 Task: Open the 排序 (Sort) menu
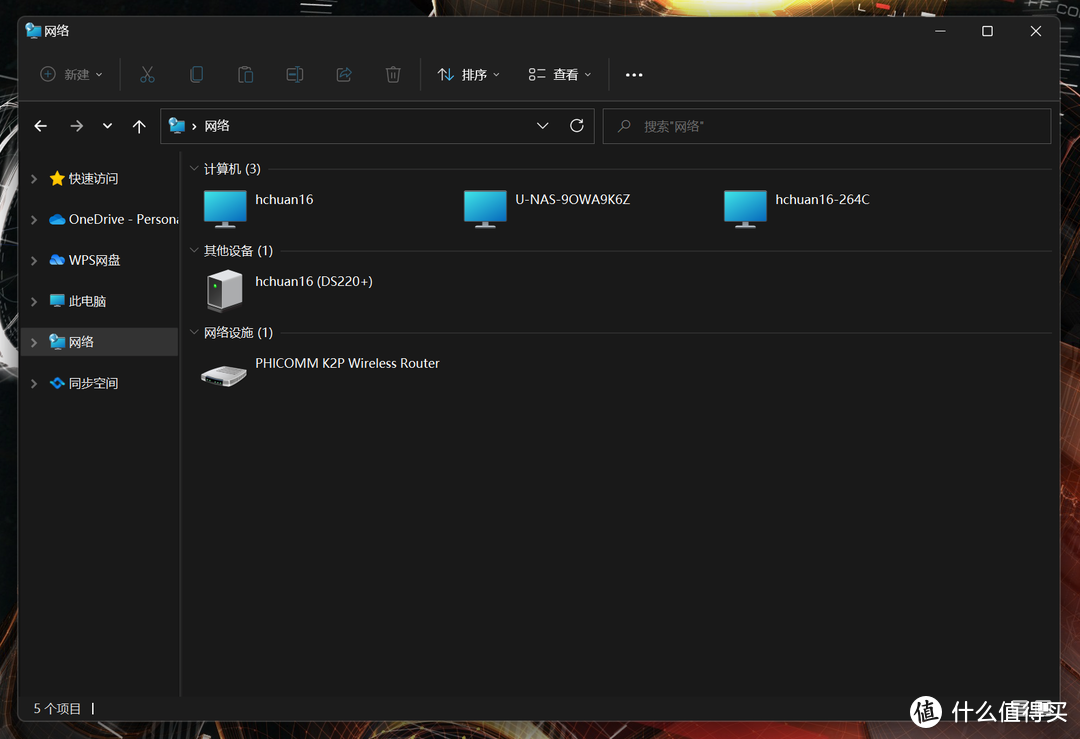pyautogui.click(x=469, y=74)
